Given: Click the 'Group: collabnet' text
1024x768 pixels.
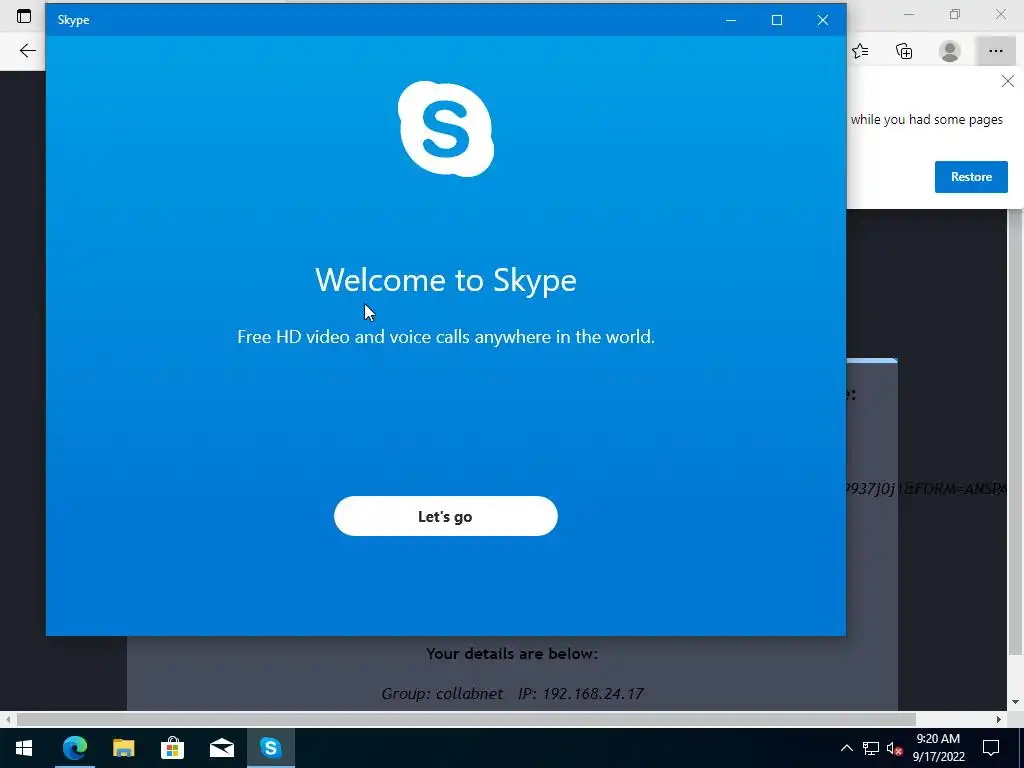Looking at the screenshot, I should coord(442,694).
